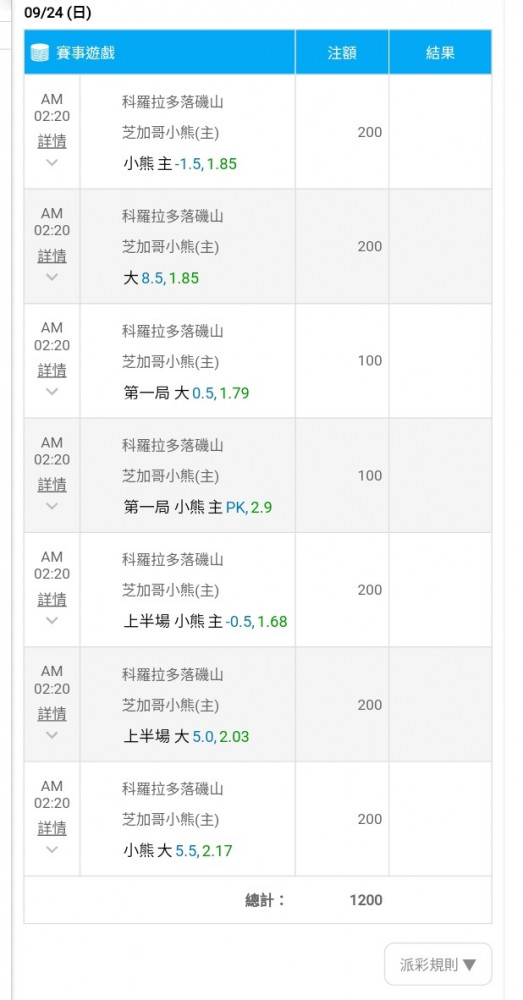Screen dimensions: 523x1000
Task: Expand chevron of 上半場 小熊 主 -0.5 row
Action: point(52,620)
